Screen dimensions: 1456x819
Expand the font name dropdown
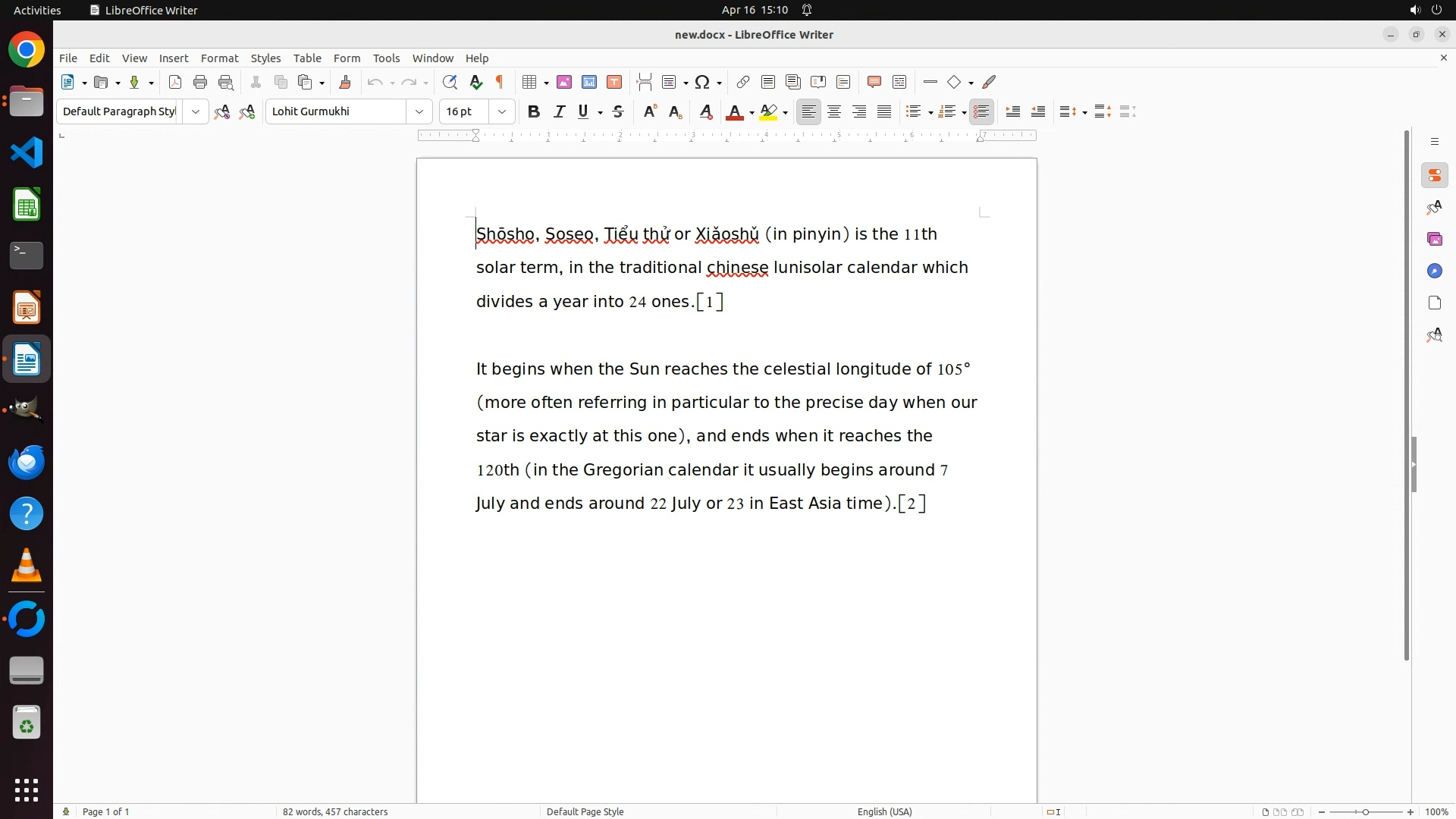419,111
